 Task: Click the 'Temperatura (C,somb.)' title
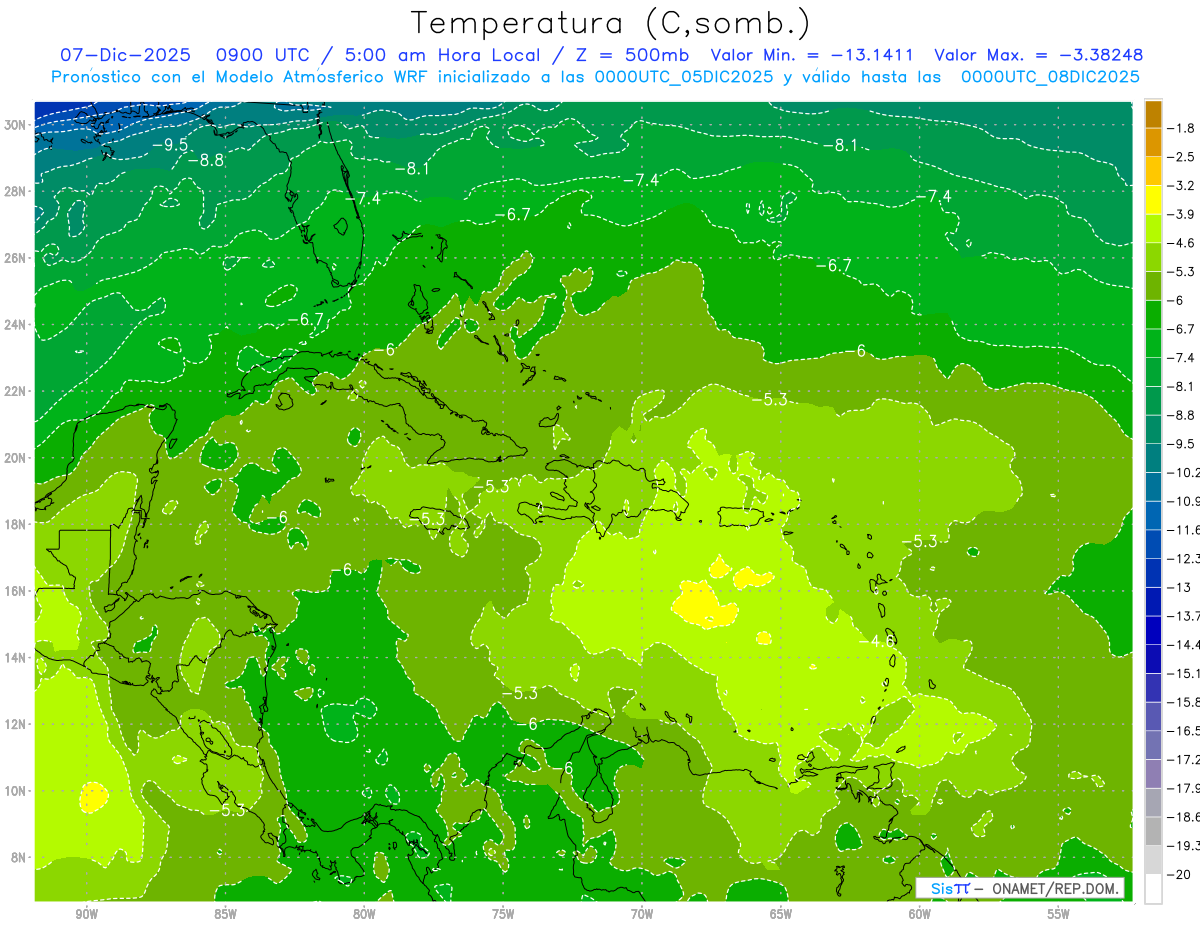[611, 22]
